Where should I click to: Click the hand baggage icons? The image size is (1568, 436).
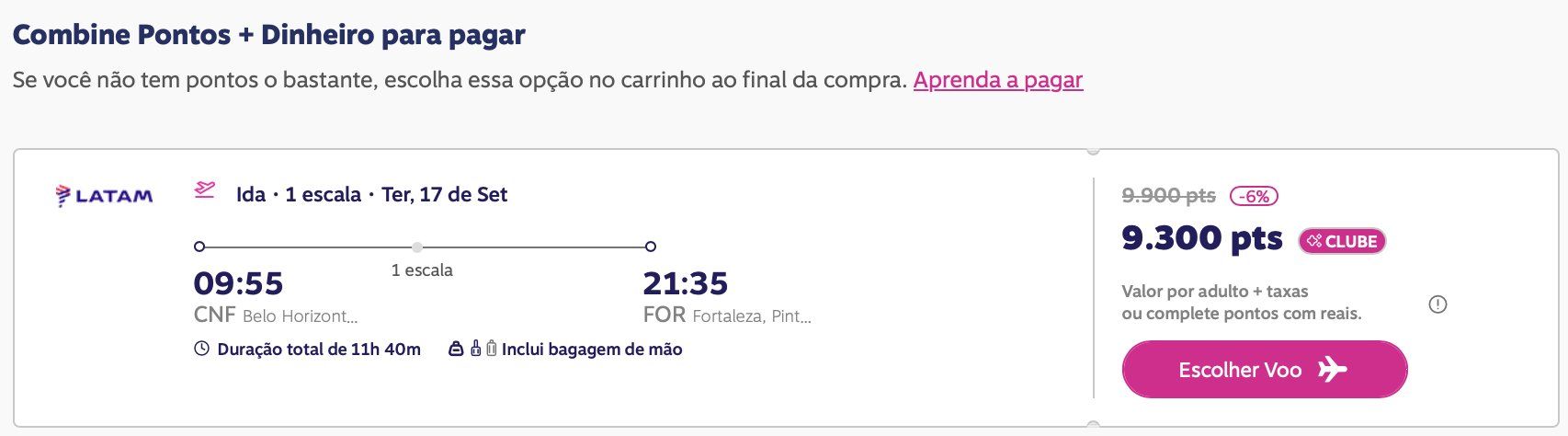tap(472, 350)
